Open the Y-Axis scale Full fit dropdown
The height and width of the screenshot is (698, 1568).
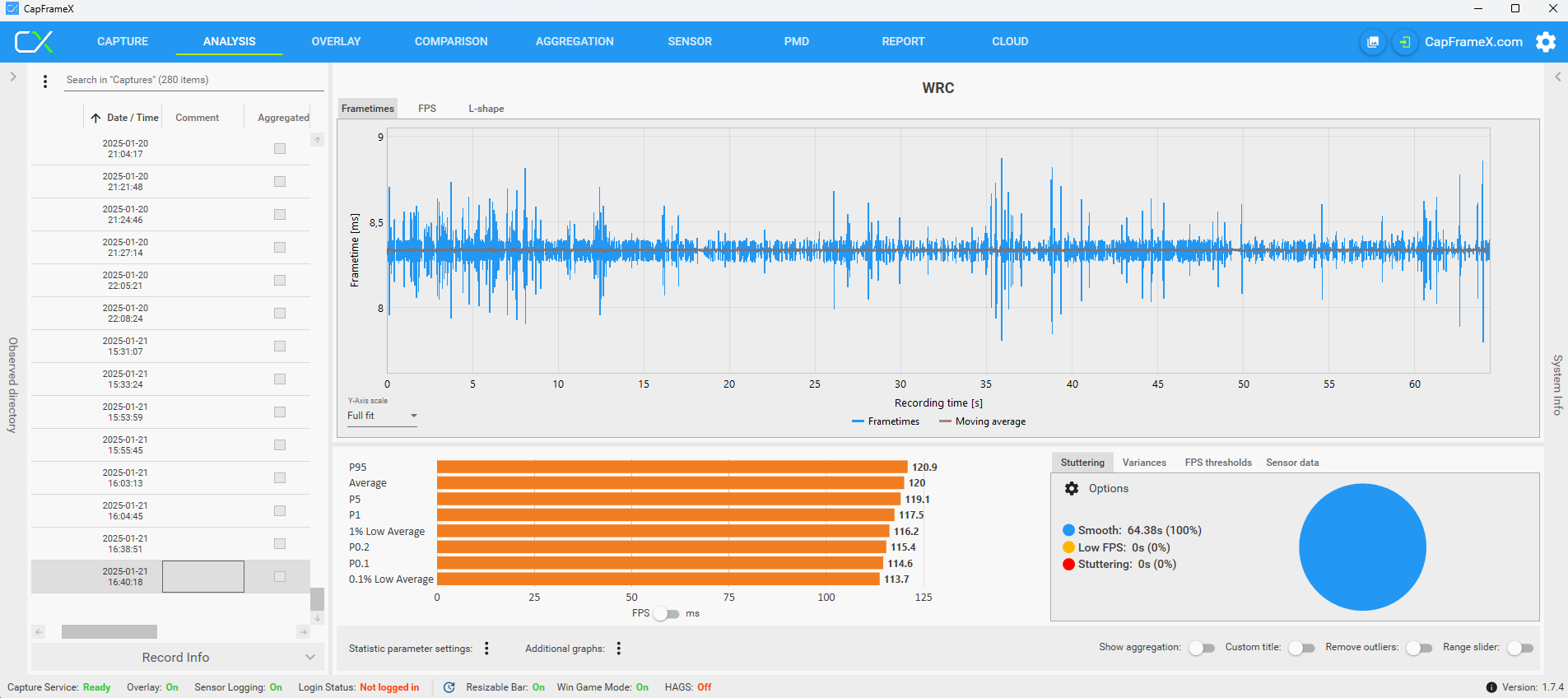pos(383,416)
